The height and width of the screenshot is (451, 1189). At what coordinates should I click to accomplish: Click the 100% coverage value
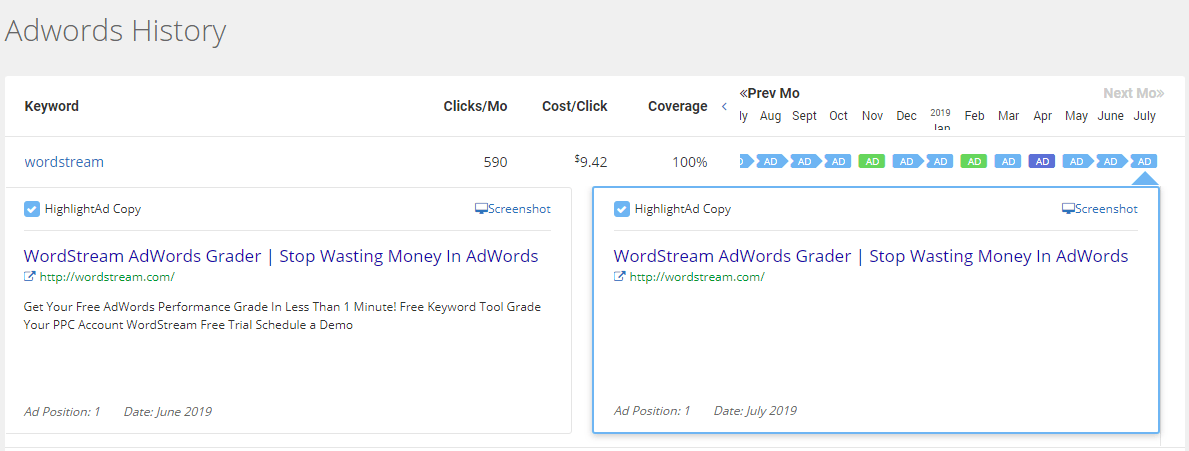pos(689,161)
